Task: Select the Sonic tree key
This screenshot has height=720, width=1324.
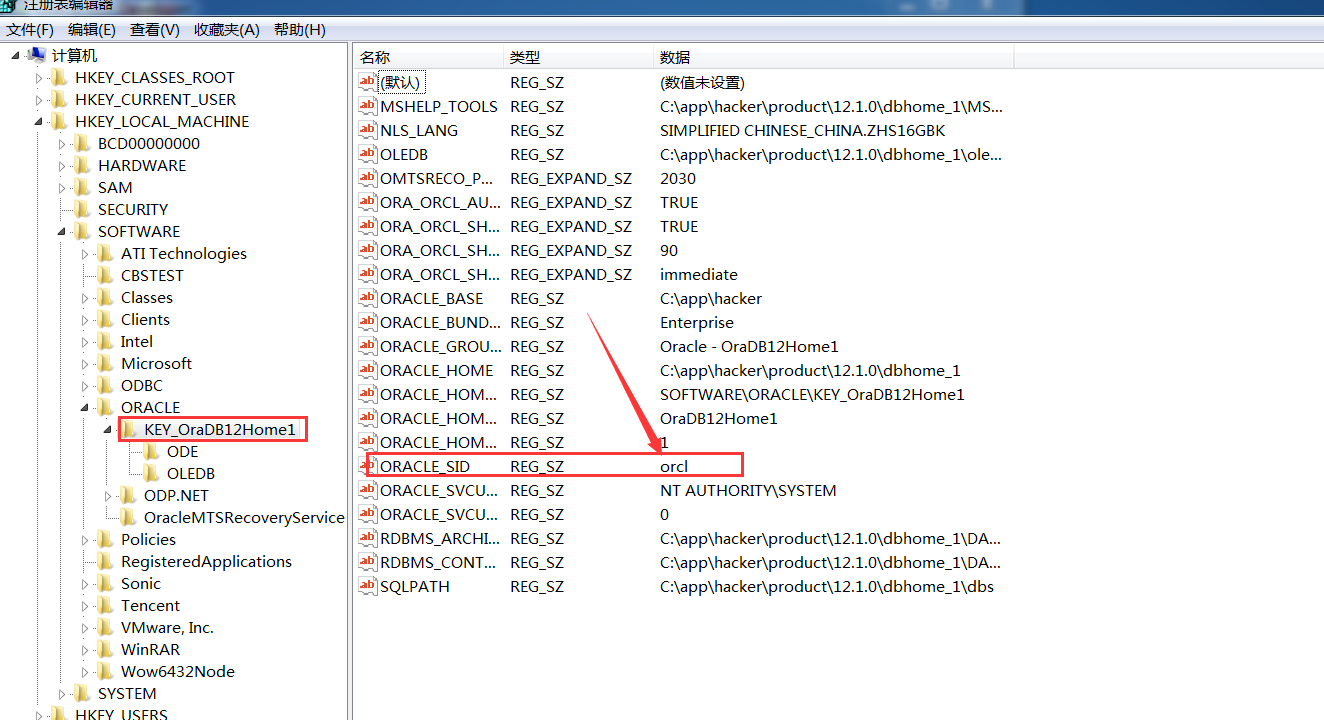Action: pyautogui.click(x=141, y=583)
